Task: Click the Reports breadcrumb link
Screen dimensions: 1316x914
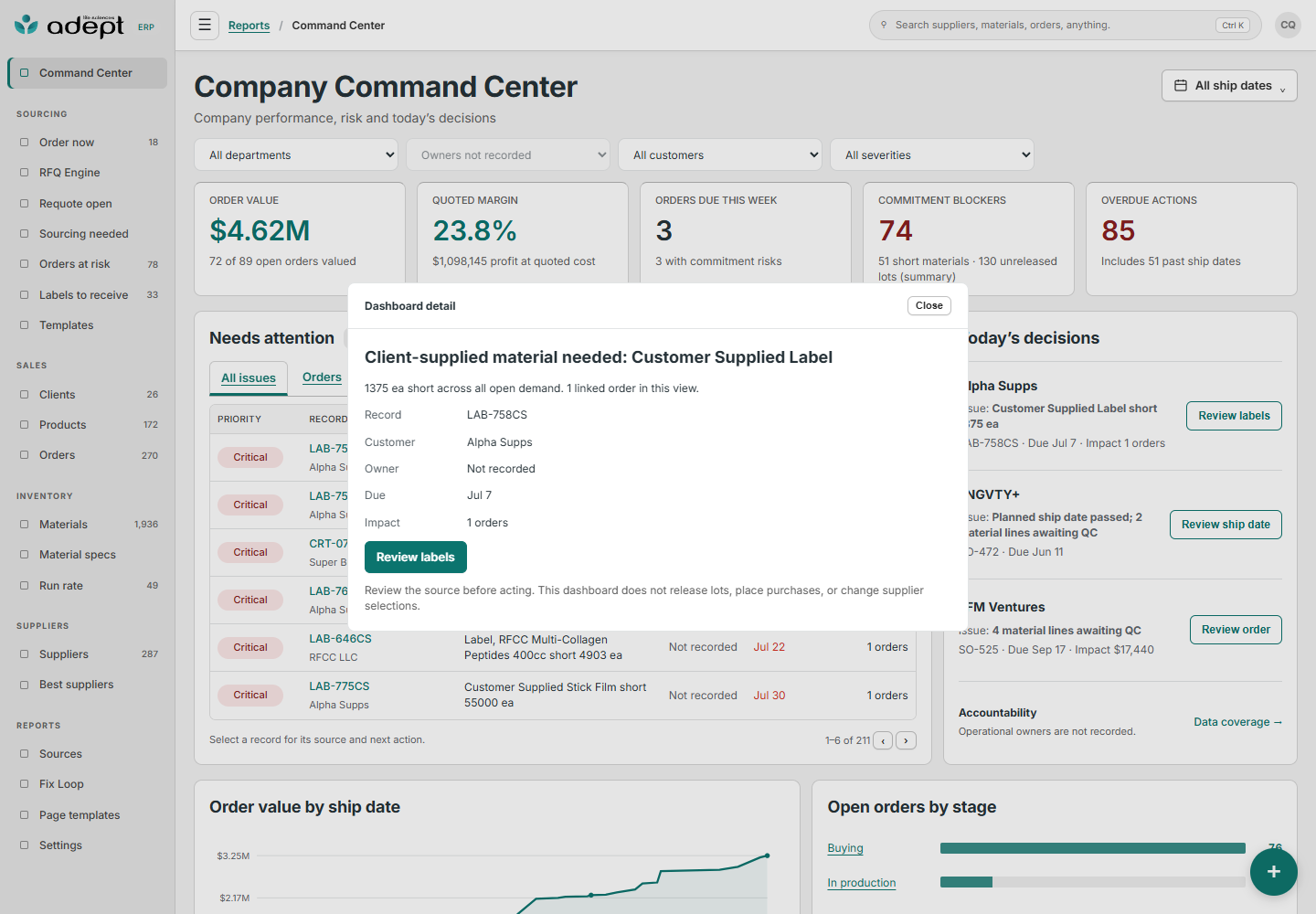Action: tap(249, 26)
